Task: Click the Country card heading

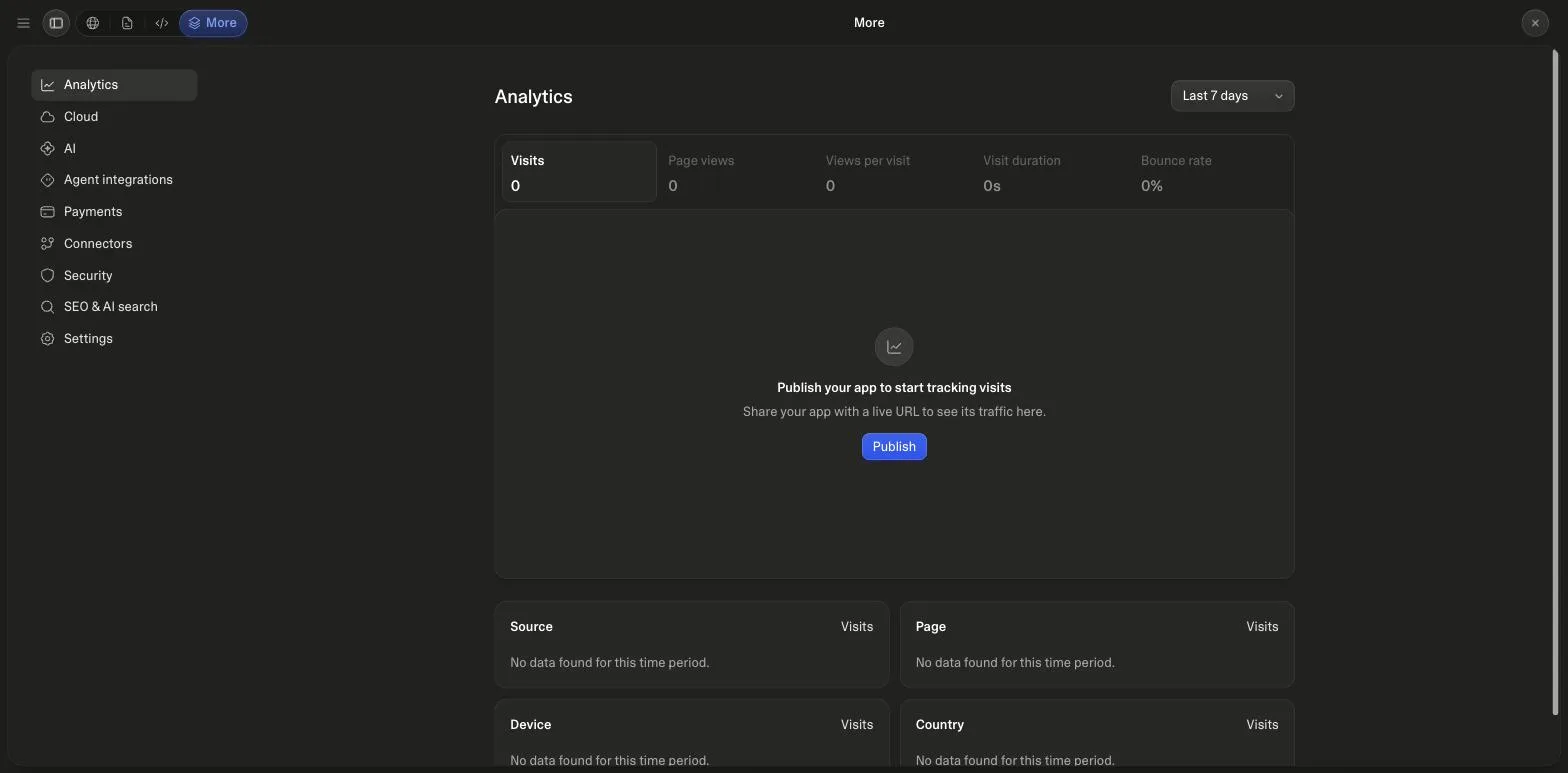Action: pyautogui.click(x=940, y=725)
